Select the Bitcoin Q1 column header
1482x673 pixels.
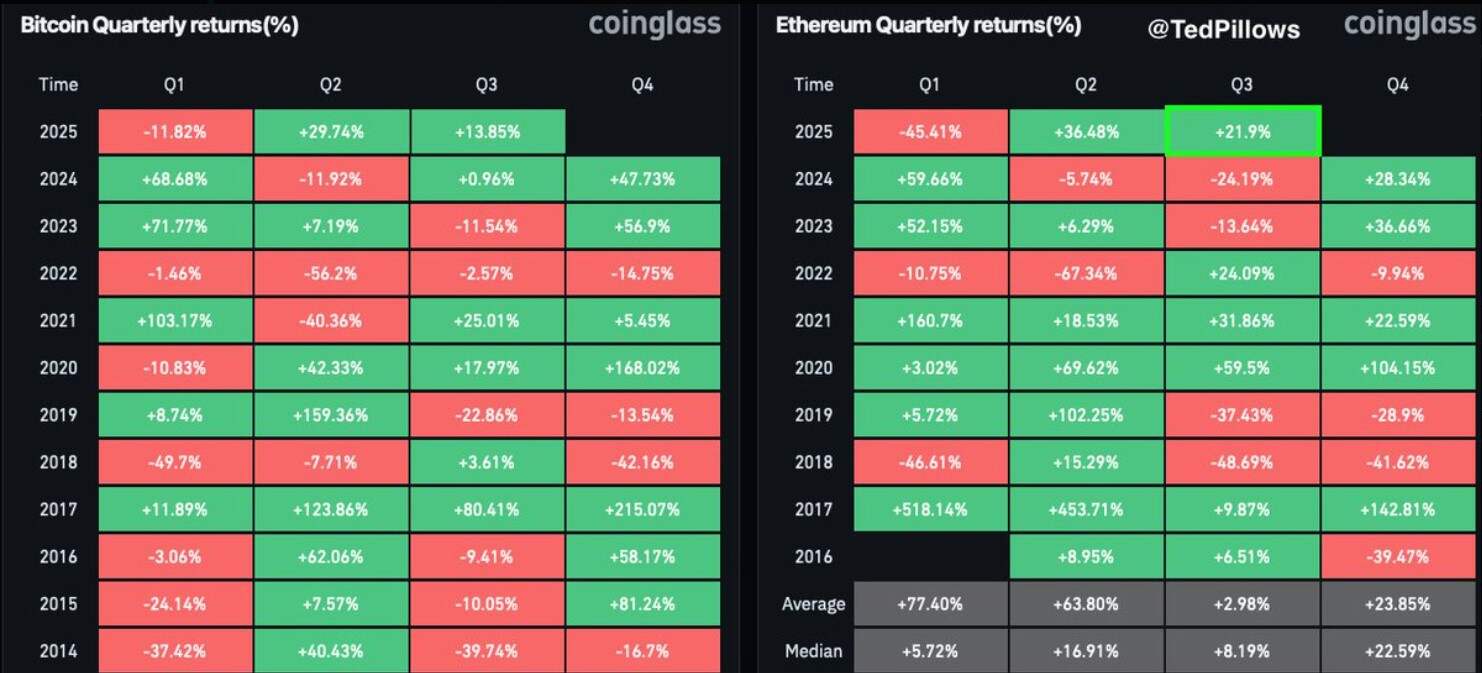pos(174,85)
